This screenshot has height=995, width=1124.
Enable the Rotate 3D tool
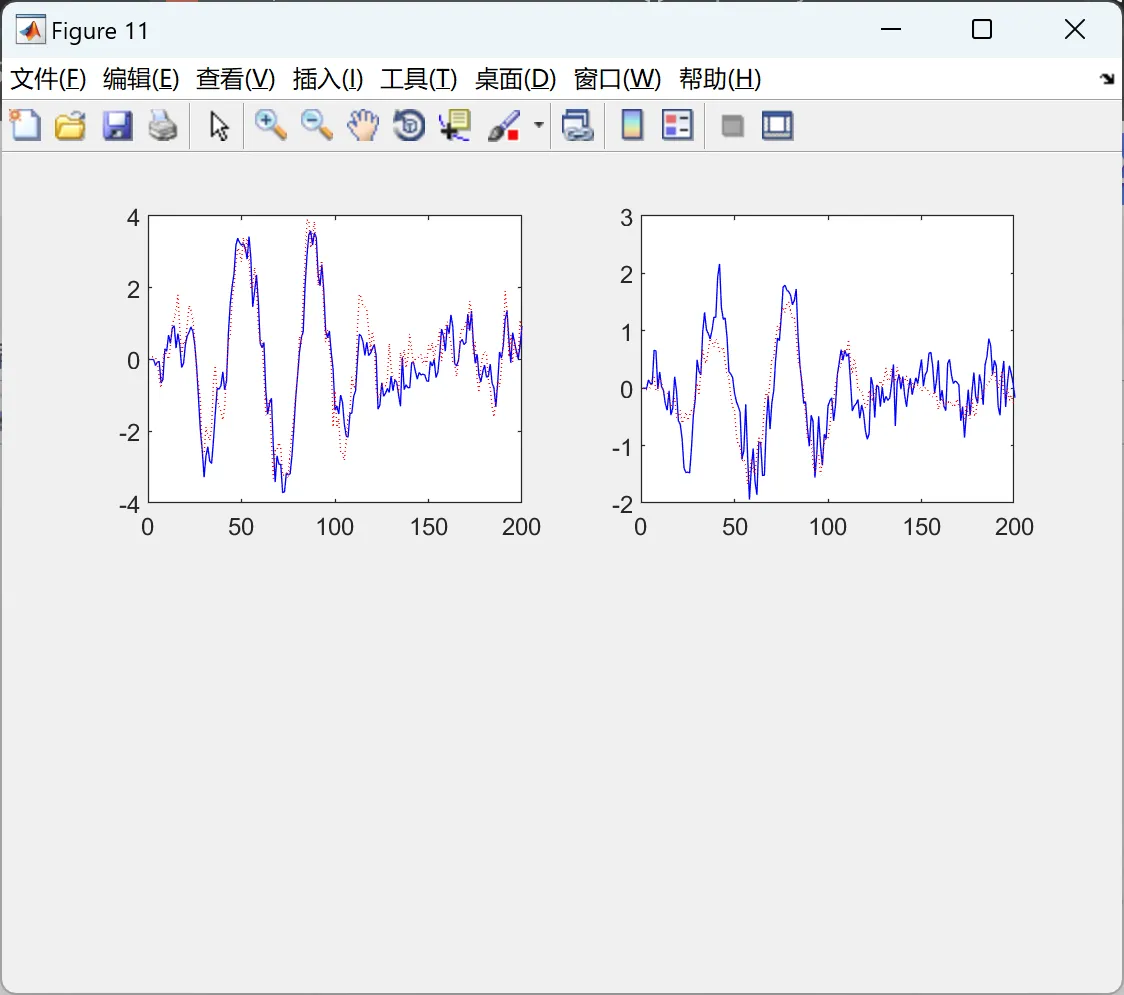click(x=409, y=125)
